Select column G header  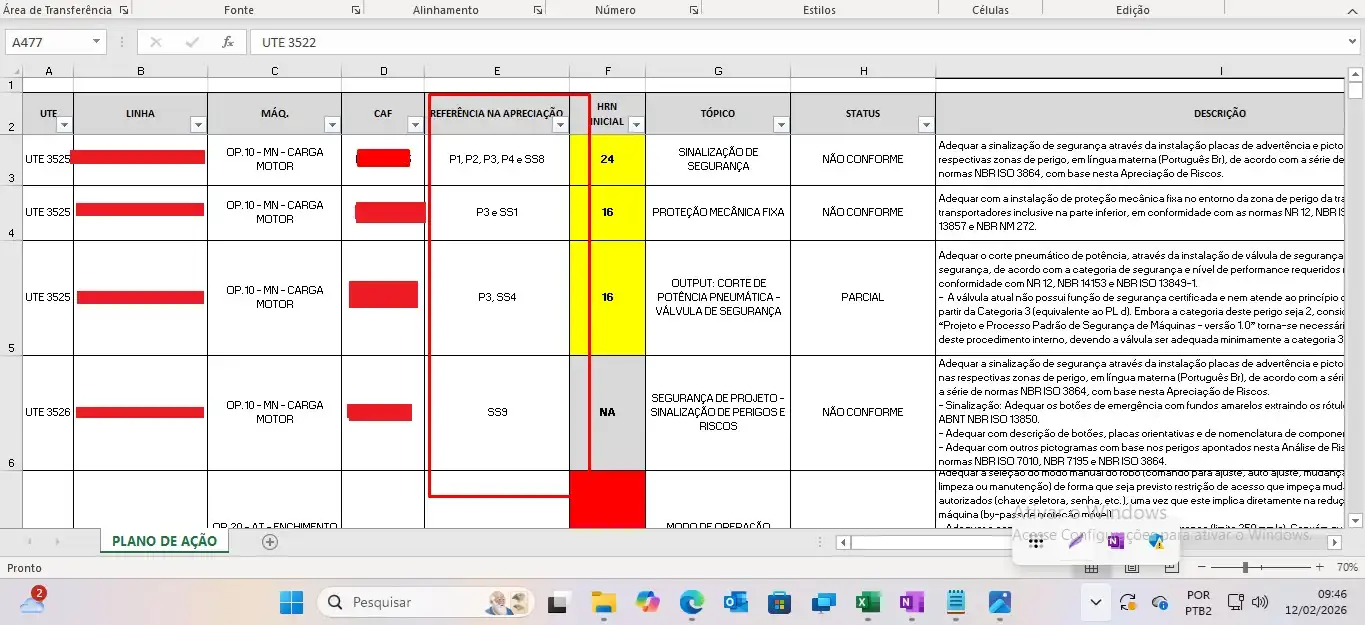coord(717,71)
